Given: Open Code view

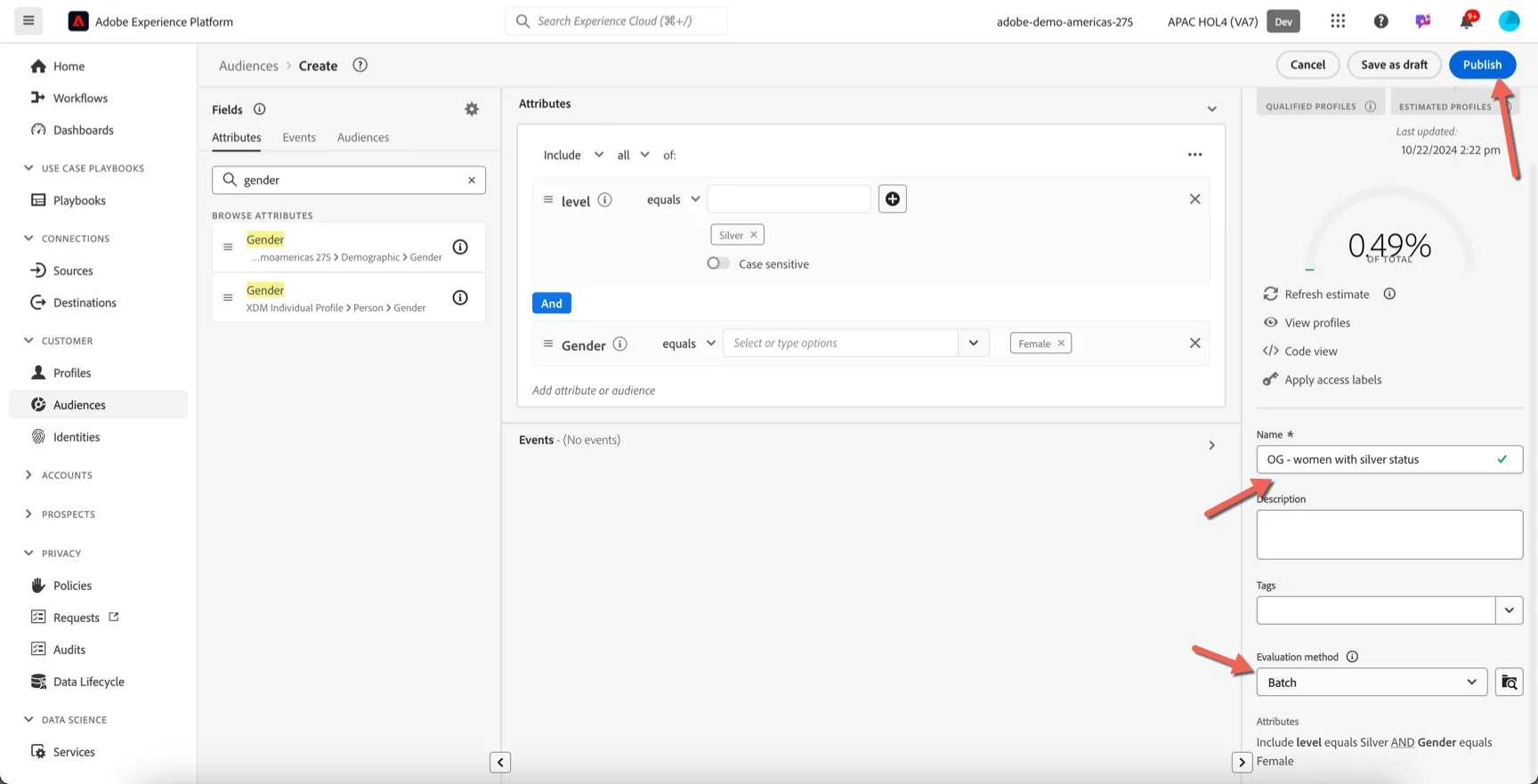Looking at the screenshot, I should (1300, 351).
